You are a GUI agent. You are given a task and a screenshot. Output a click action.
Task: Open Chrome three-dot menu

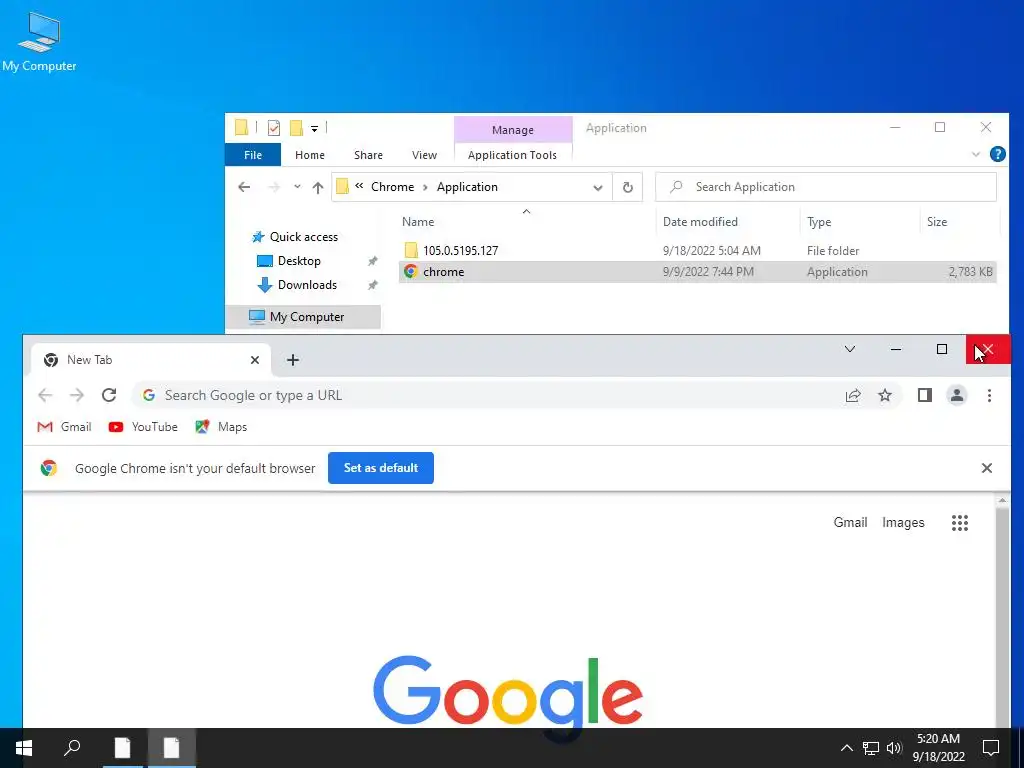pyautogui.click(x=989, y=395)
